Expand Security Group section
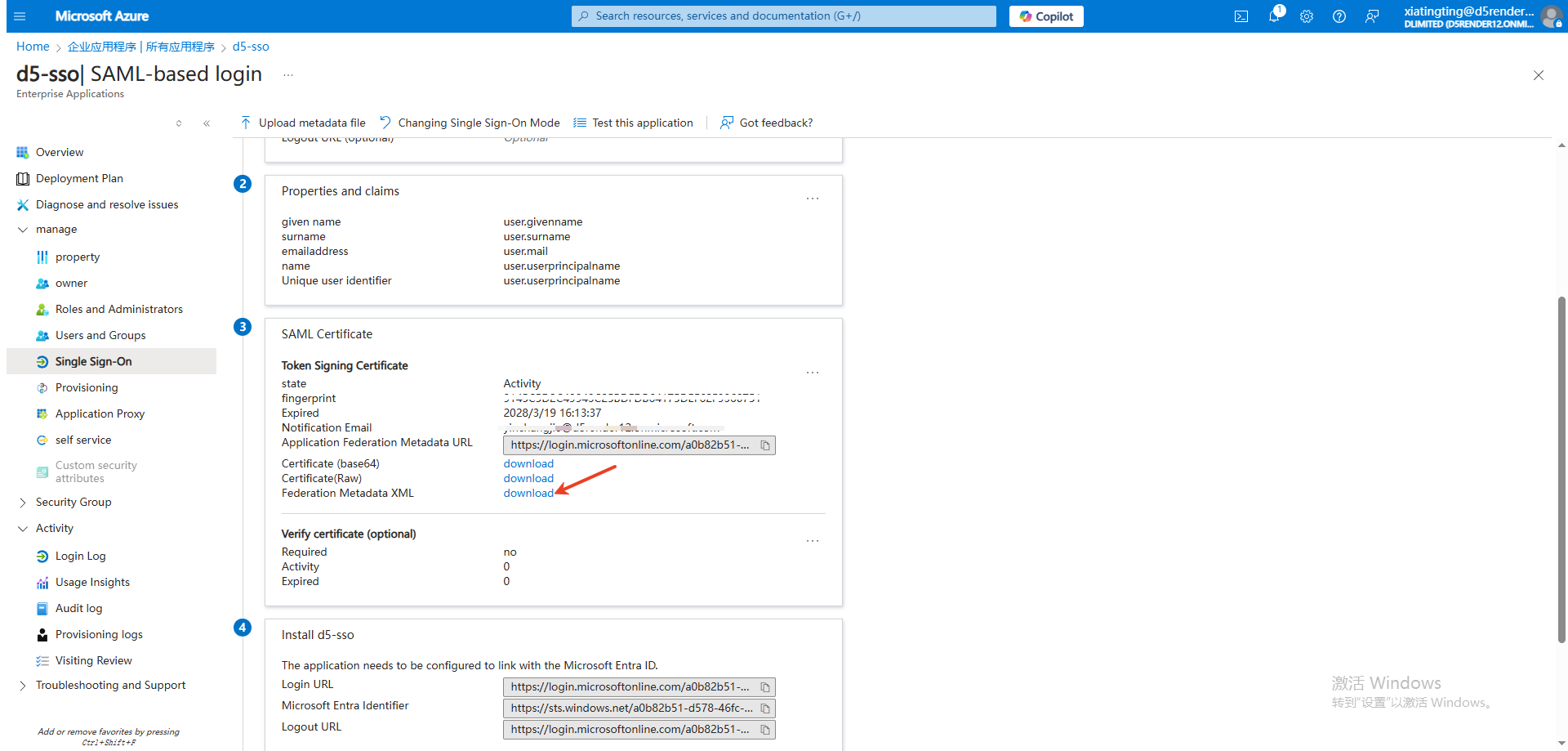The image size is (1568, 751). (x=23, y=503)
